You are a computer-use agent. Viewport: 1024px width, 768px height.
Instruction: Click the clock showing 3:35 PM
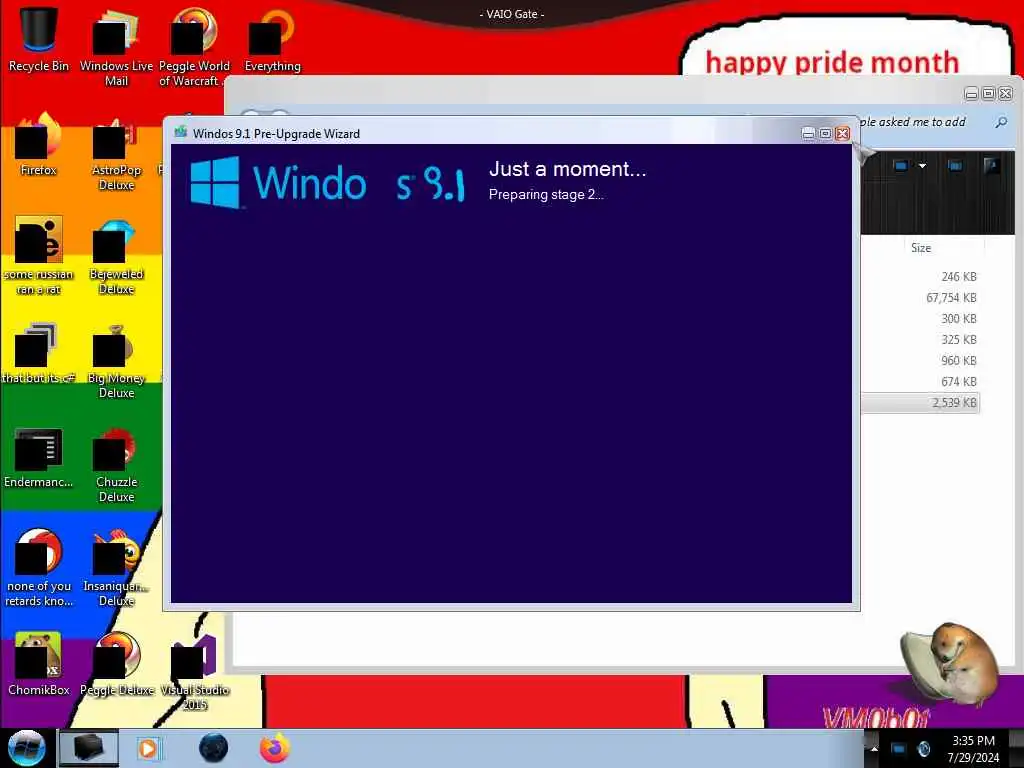pyautogui.click(x=973, y=748)
